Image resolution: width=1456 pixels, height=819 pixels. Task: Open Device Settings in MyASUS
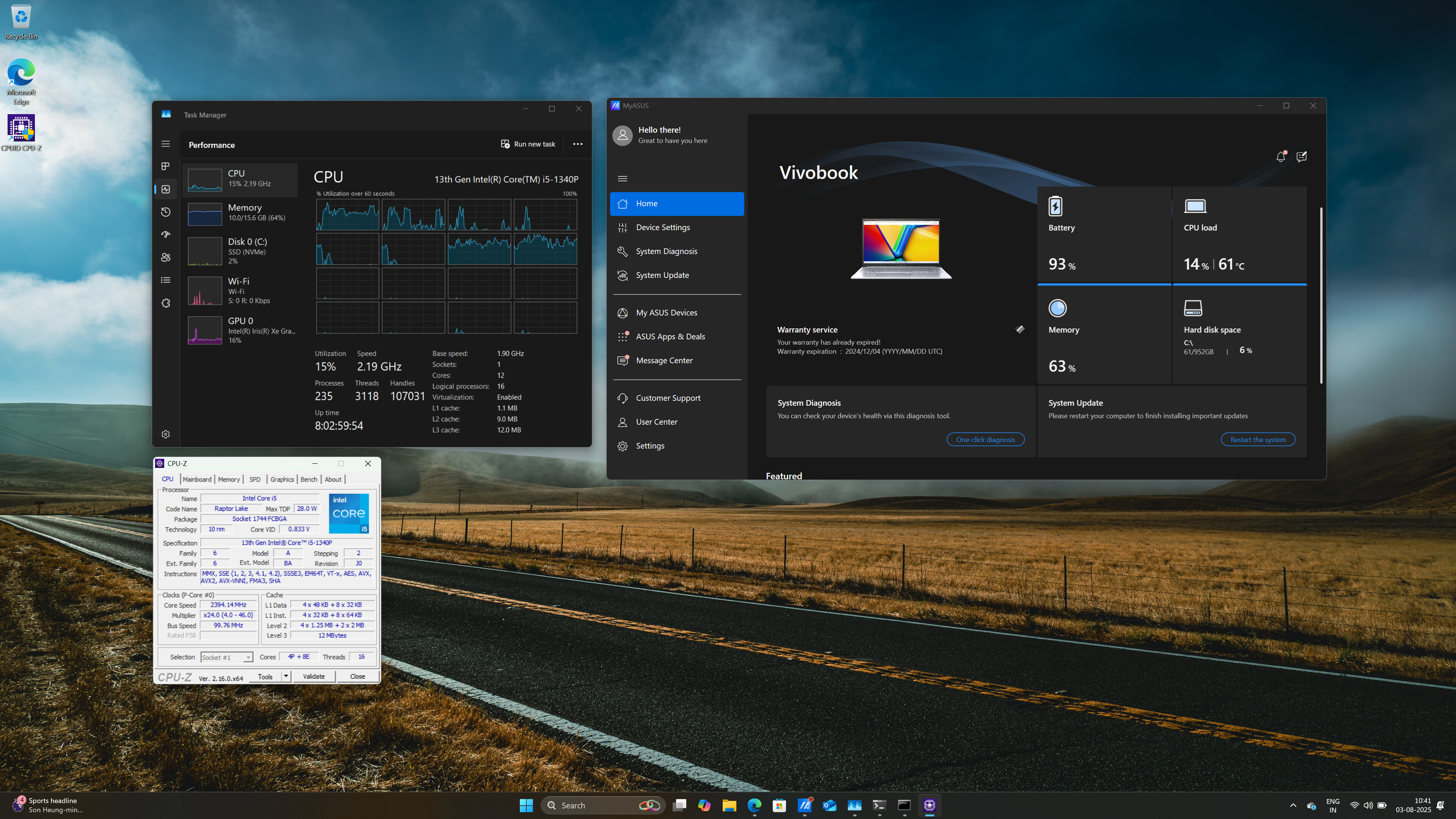(676, 227)
